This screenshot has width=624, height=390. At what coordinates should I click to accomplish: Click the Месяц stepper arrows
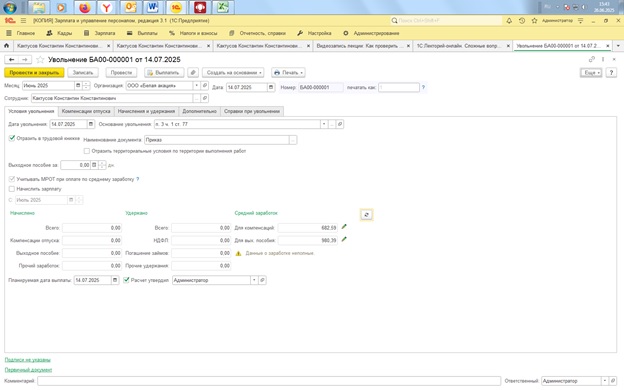[x=86, y=86]
